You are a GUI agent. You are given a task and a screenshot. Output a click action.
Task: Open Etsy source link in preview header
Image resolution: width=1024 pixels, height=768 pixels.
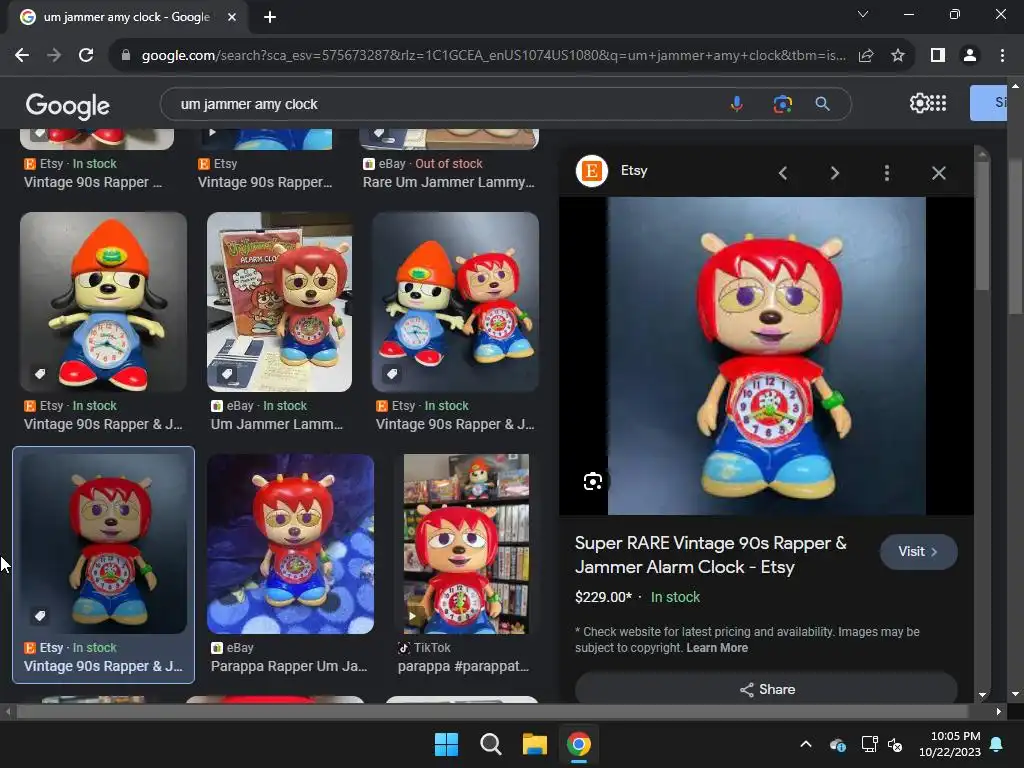coord(612,171)
